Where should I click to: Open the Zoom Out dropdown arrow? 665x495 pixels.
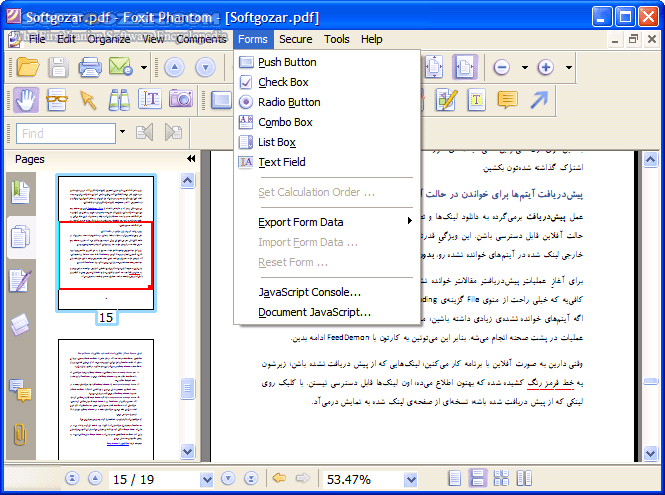[x=525, y=67]
